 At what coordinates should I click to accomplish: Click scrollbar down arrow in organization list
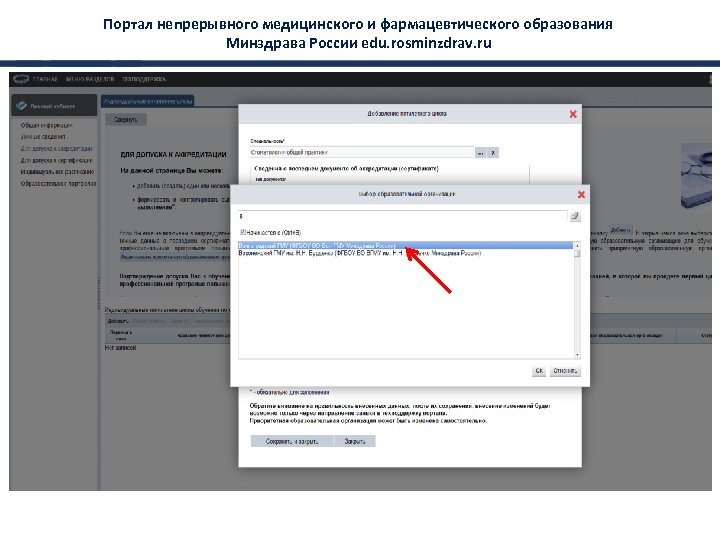(577, 355)
